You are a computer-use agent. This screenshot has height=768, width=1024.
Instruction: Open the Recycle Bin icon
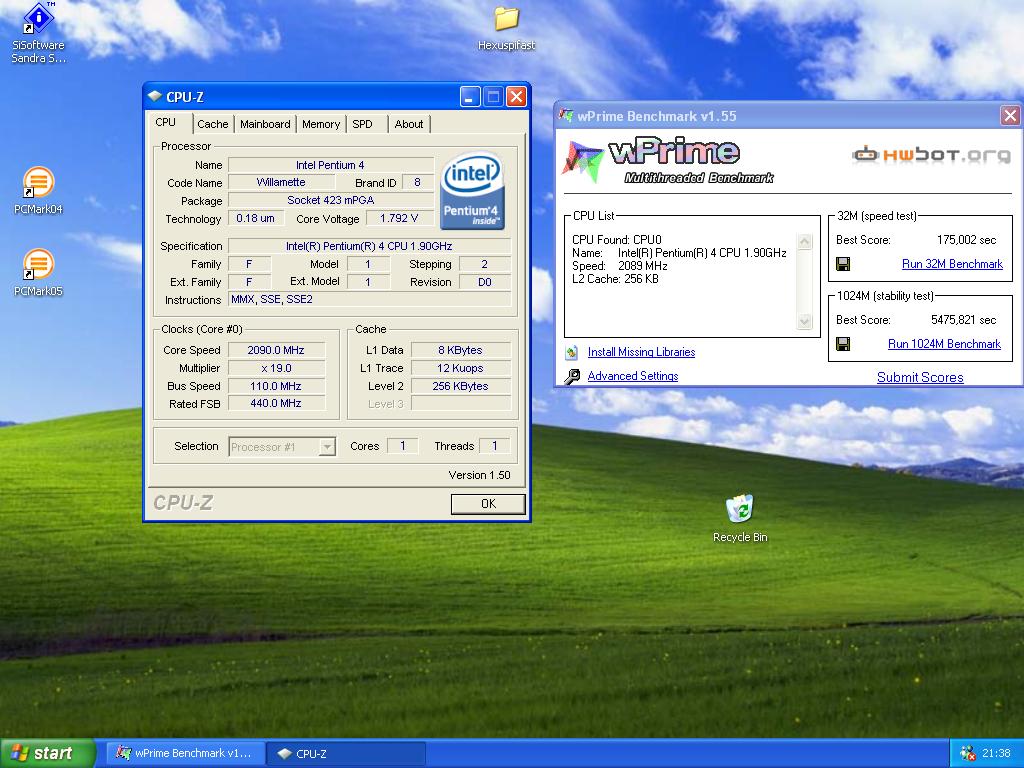(x=740, y=519)
